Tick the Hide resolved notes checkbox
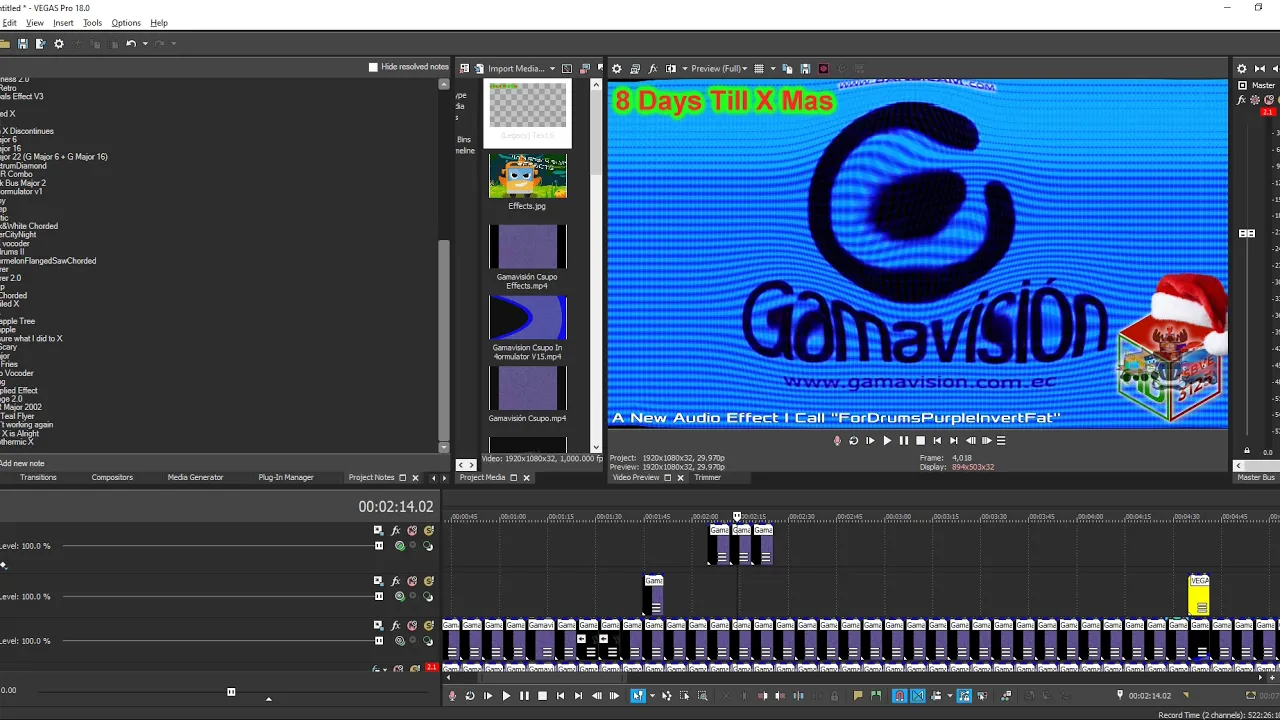1280x720 pixels. click(374, 67)
